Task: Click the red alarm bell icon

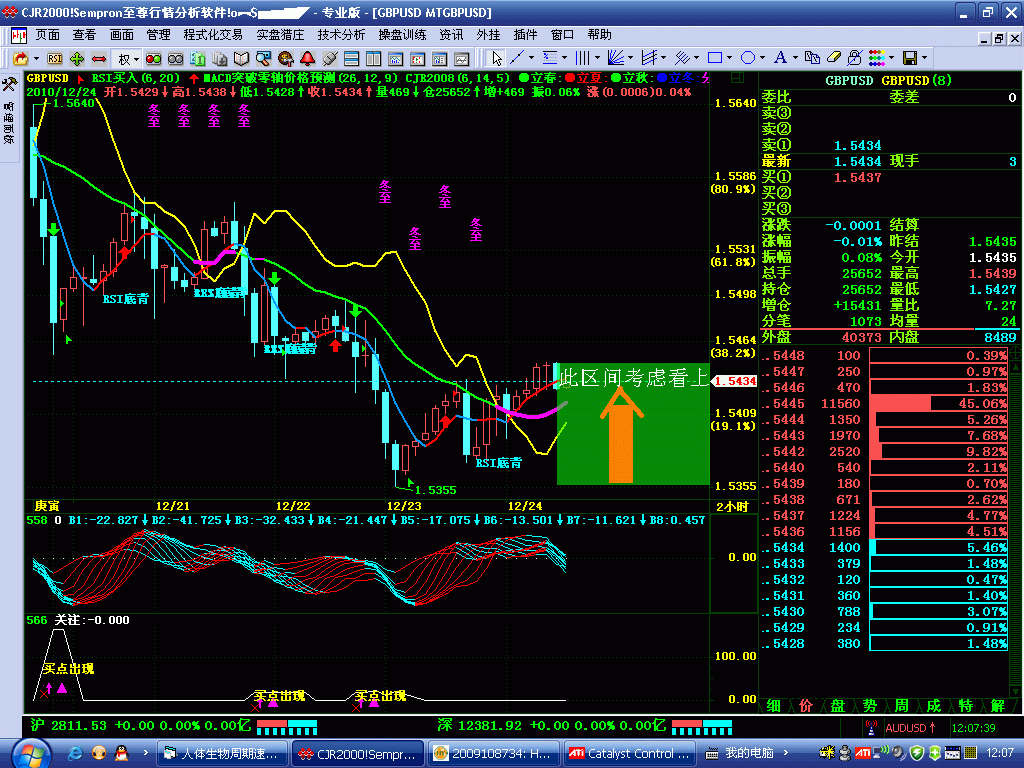Action: [308, 59]
